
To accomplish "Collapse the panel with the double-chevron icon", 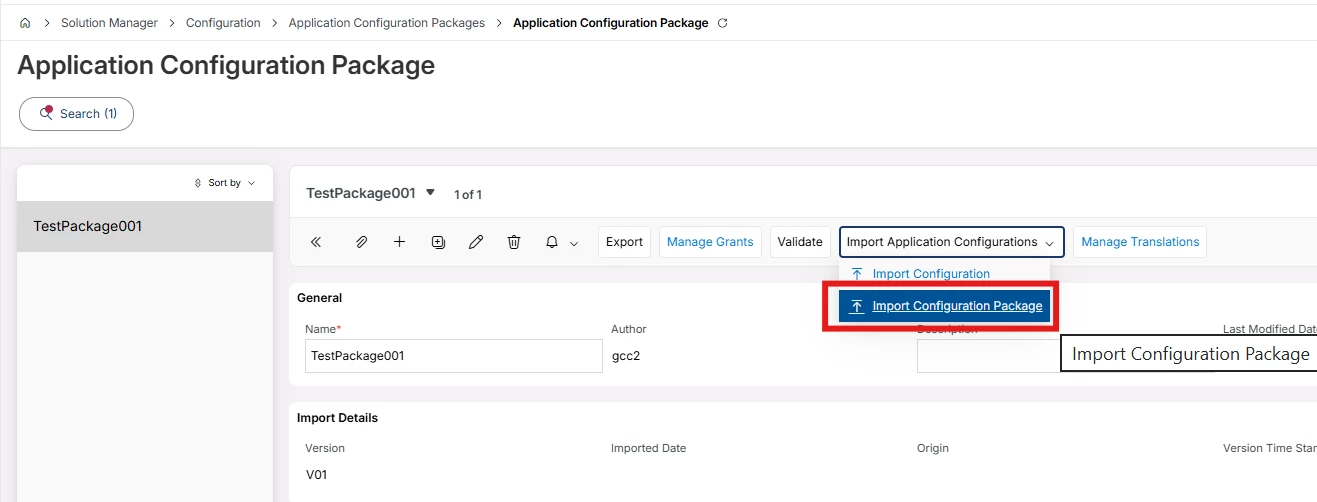I will 316,242.
